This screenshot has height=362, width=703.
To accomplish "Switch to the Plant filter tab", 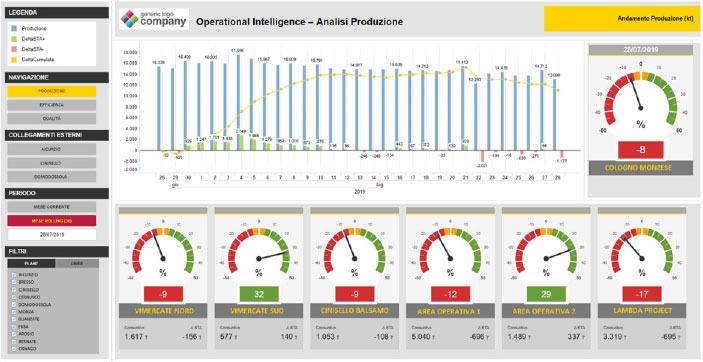I will coord(31,264).
